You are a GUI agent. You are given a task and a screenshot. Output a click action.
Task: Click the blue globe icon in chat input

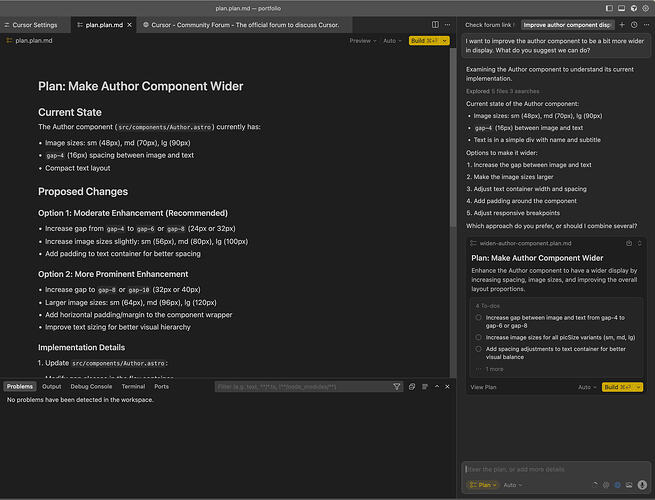click(617, 485)
